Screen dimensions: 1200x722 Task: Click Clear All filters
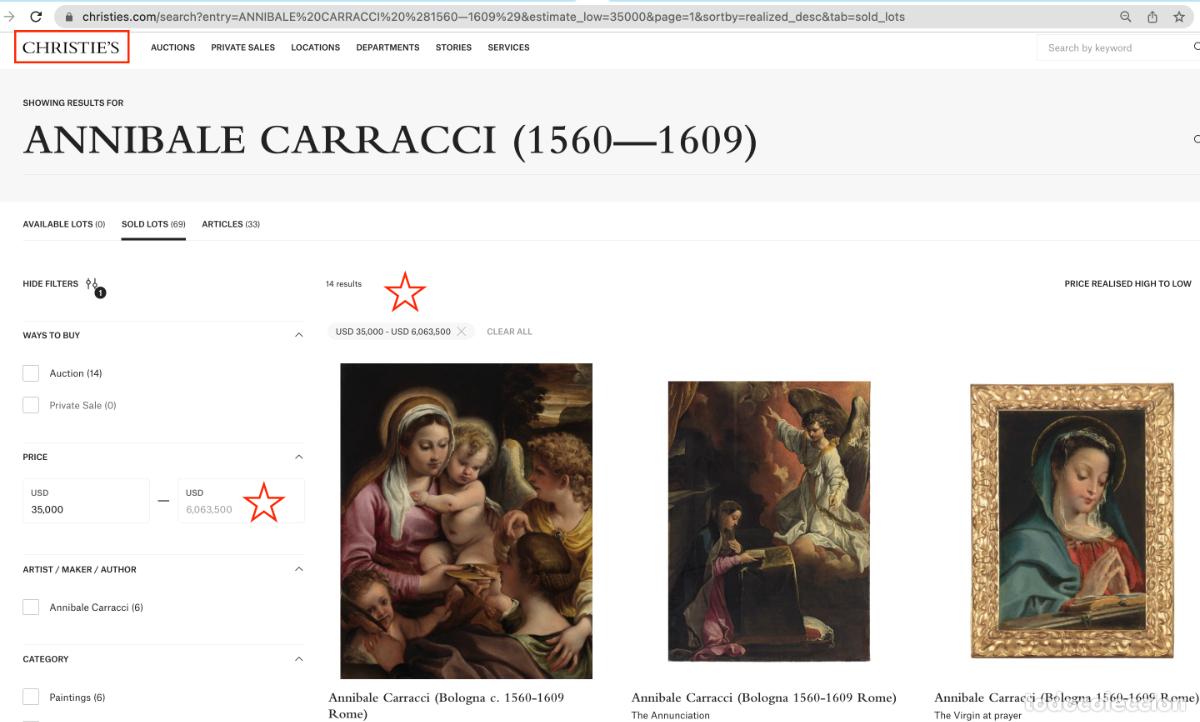click(509, 331)
